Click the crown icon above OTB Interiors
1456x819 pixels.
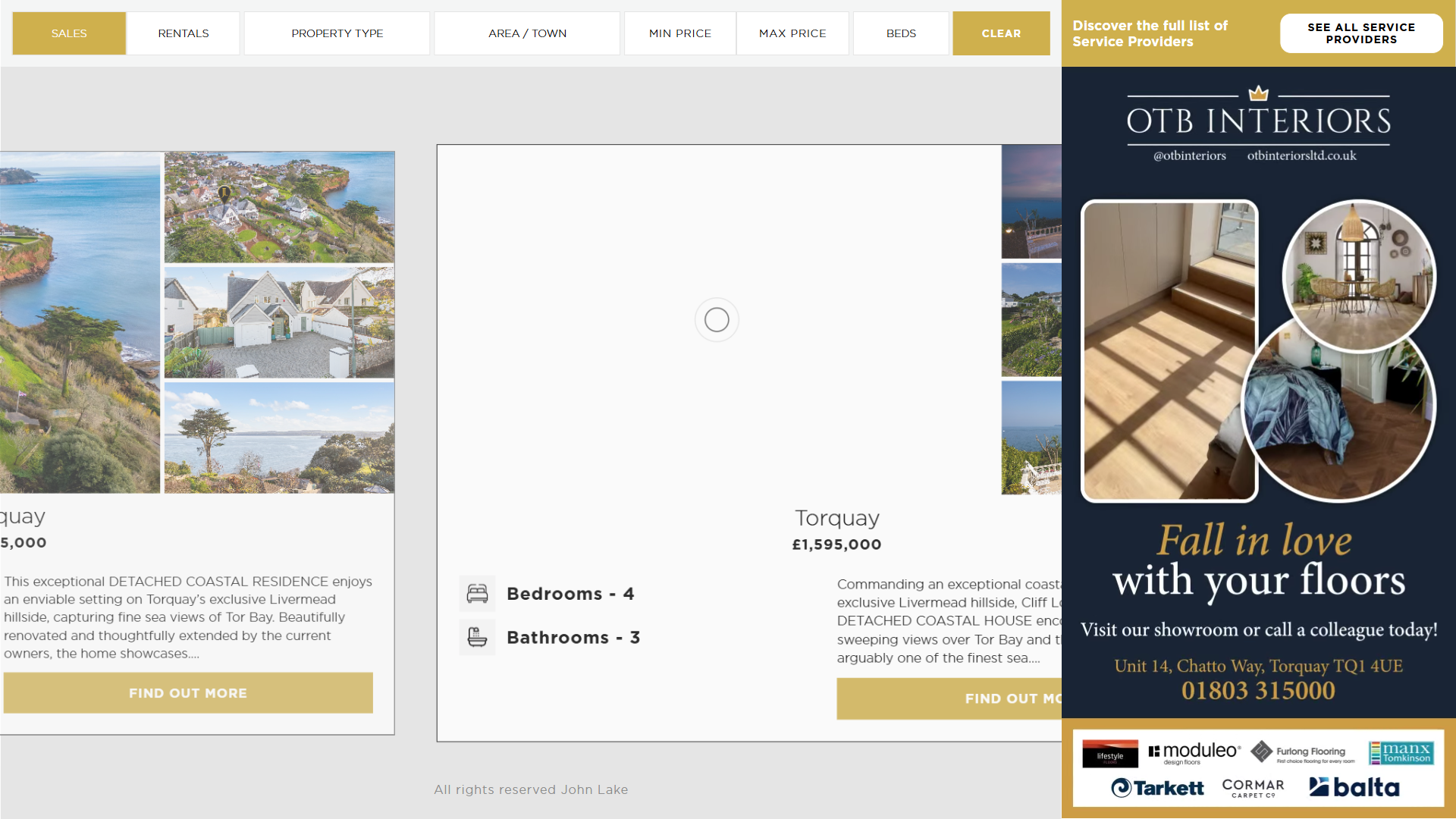pyautogui.click(x=1259, y=93)
